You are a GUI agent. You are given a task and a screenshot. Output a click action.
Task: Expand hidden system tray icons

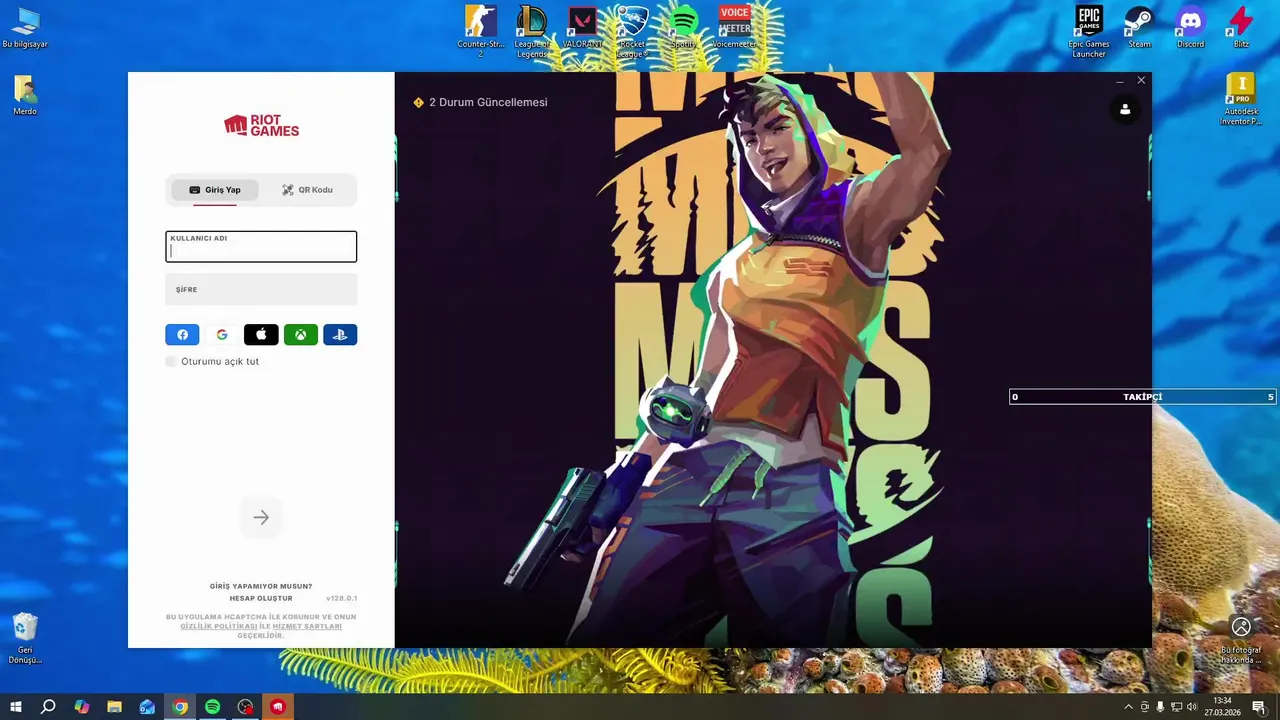[1129, 707]
